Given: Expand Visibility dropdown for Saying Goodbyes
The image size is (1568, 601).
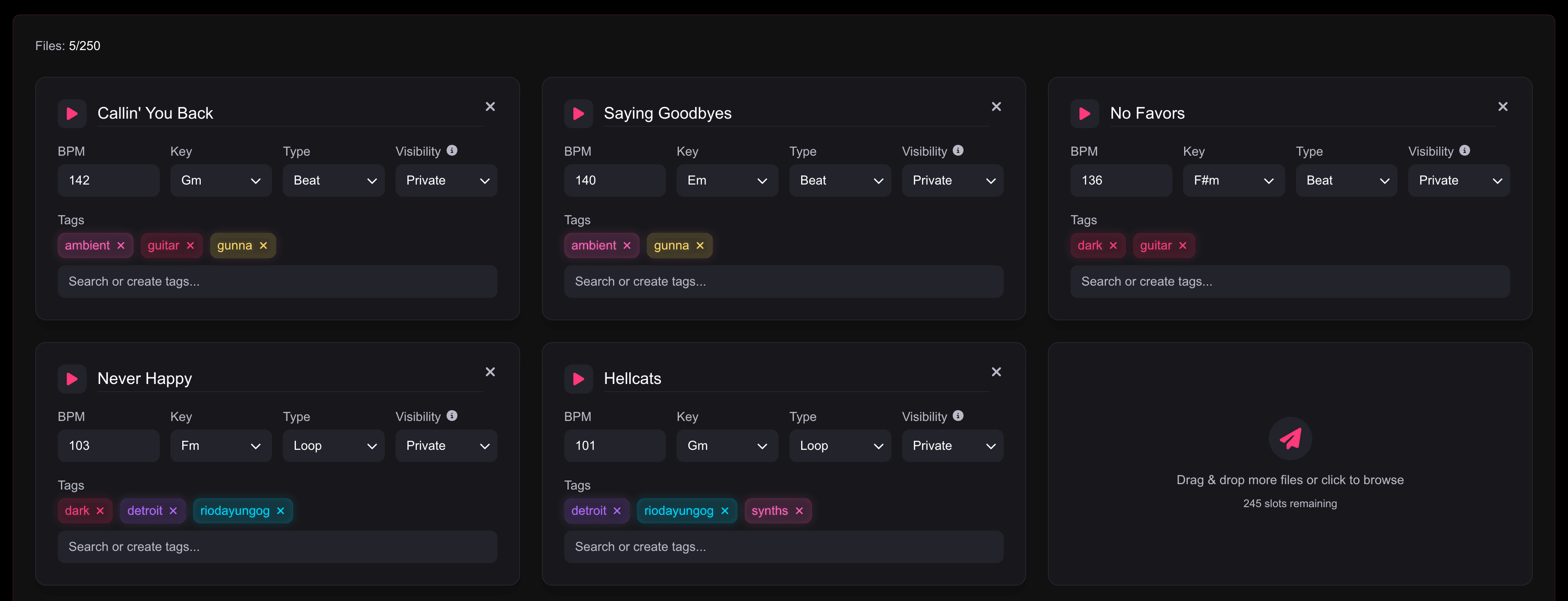Looking at the screenshot, I should point(952,180).
